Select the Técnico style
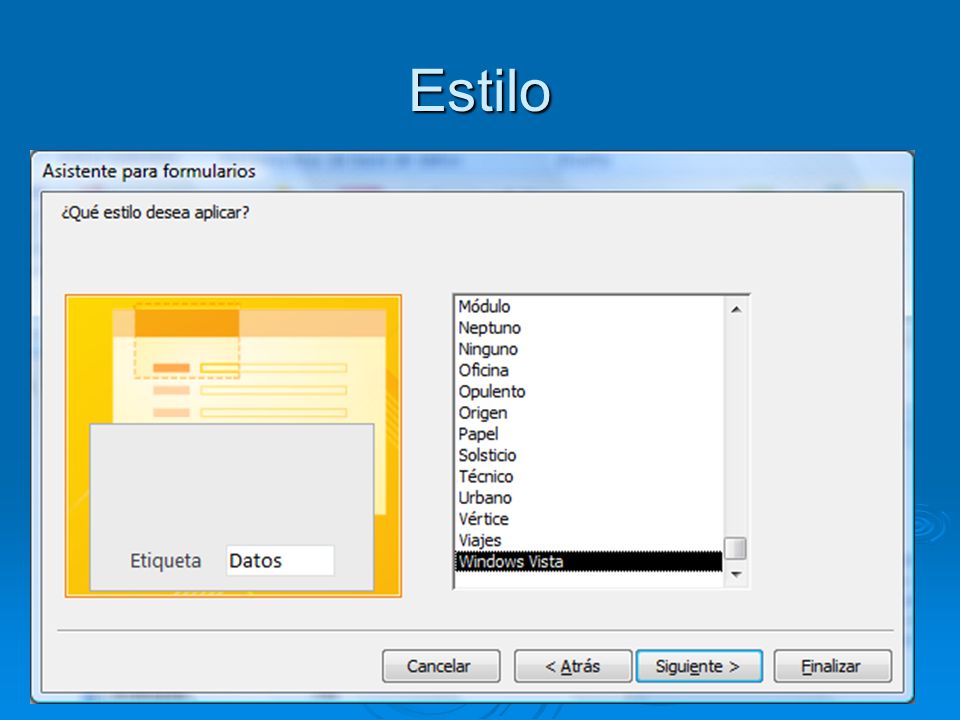 [x=589, y=476]
